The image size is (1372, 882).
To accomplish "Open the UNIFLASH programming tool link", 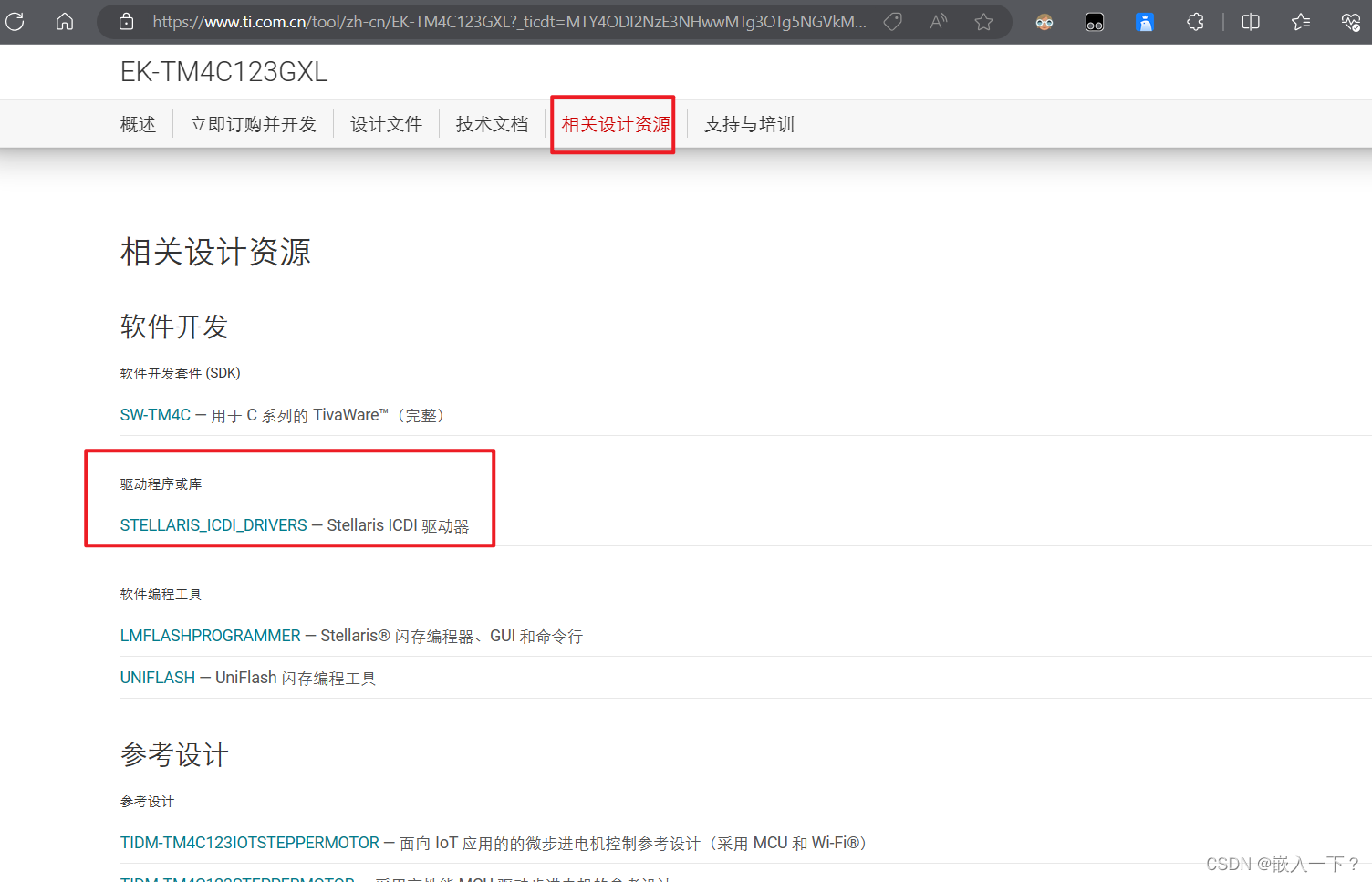I will tap(157, 677).
